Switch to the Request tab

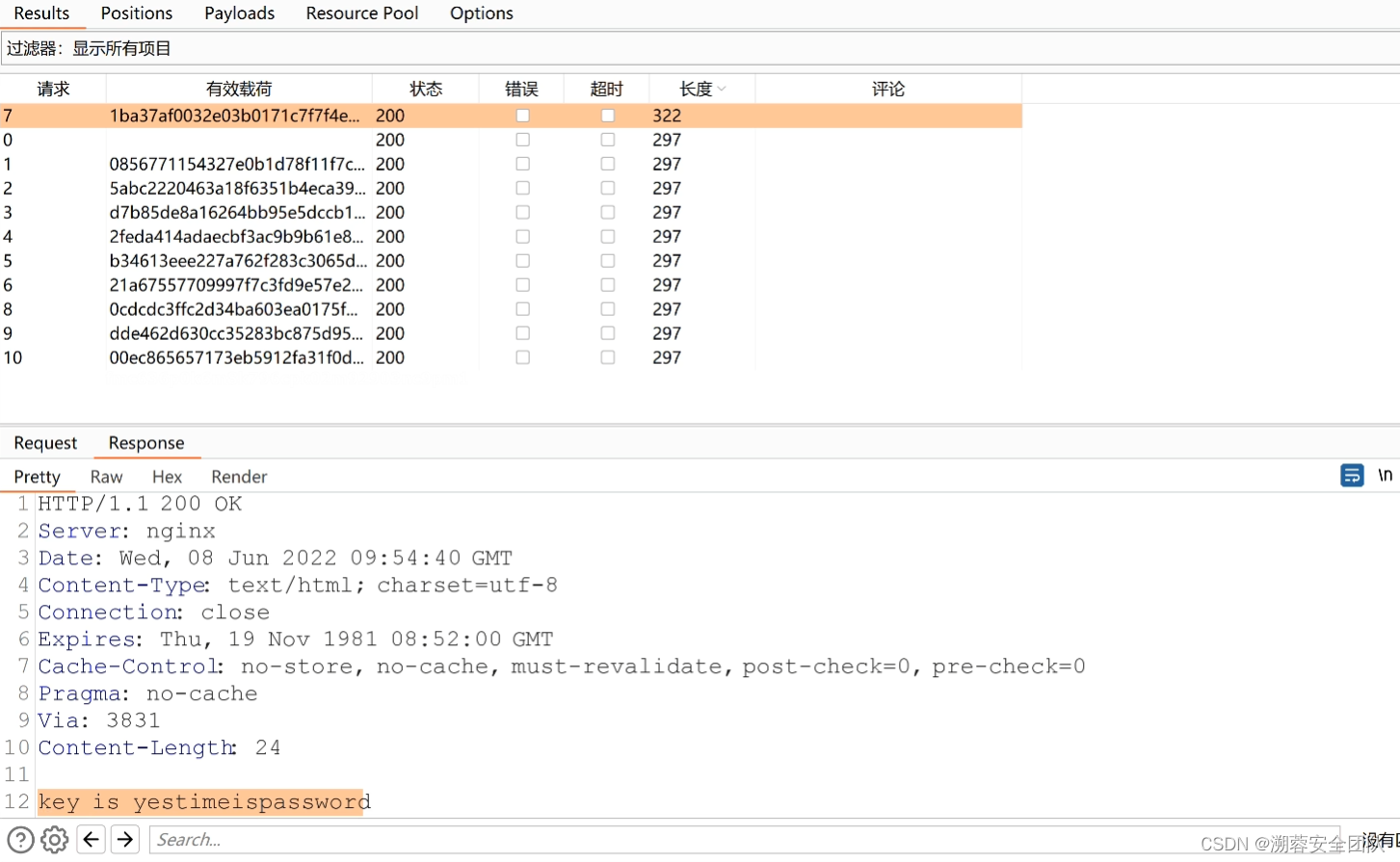pyautogui.click(x=45, y=443)
